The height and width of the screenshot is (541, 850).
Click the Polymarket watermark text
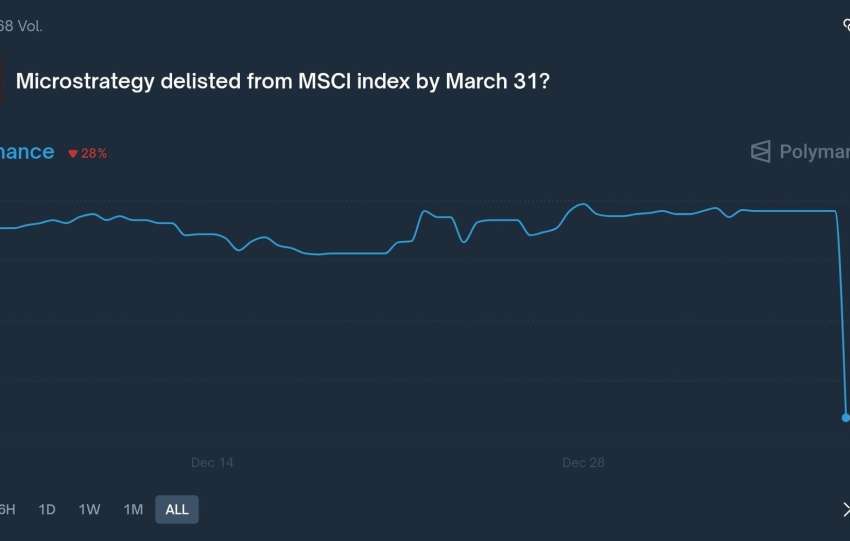click(814, 152)
